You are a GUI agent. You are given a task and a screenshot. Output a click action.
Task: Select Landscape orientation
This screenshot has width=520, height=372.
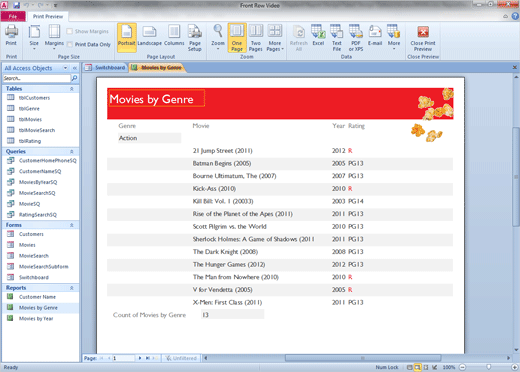[149, 36]
